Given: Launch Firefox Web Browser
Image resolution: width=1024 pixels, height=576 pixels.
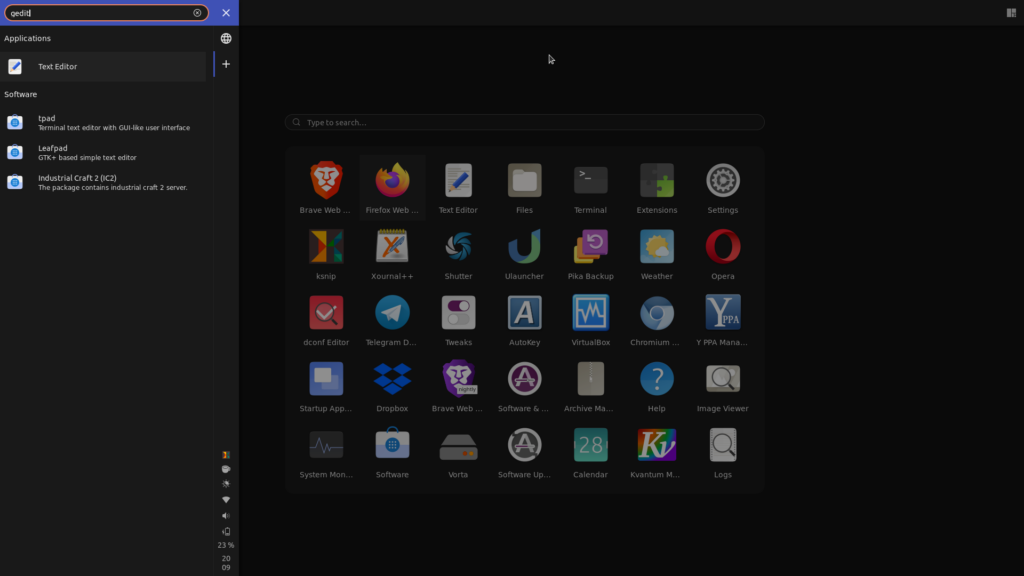Looking at the screenshot, I should (x=392, y=181).
